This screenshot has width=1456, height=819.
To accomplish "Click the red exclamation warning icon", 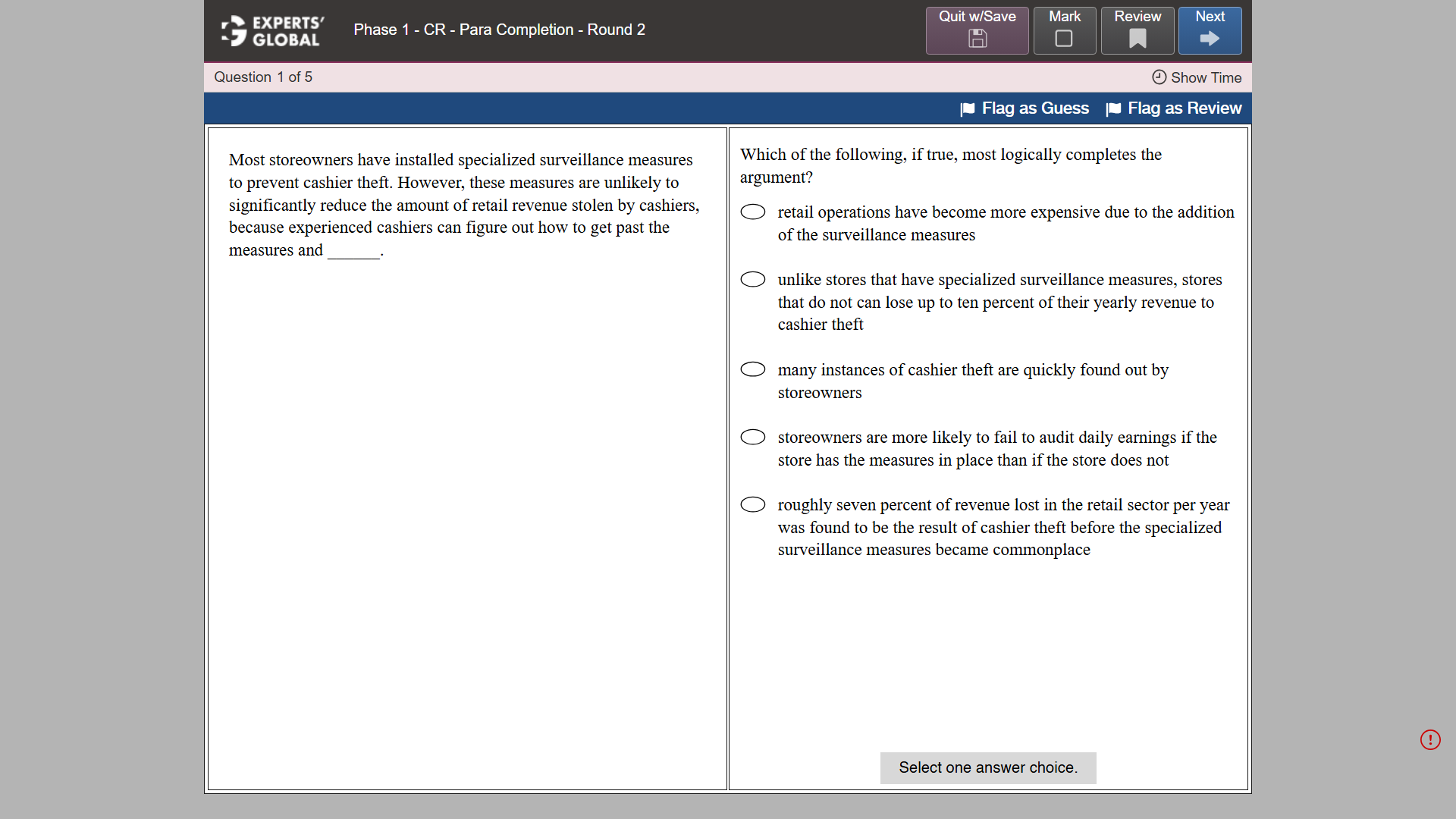I will pyautogui.click(x=1431, y=739).
